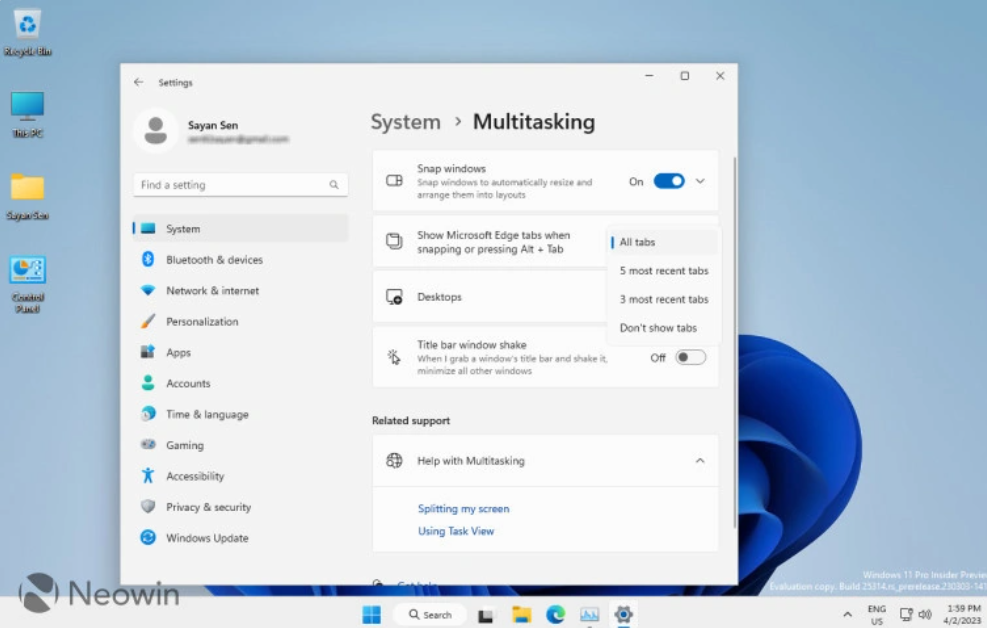The width and height of the screenshot is (987, 628).
Task: Choose All tabs in the dropdown list
Action: pyautogui.click(x=663, y=242)
